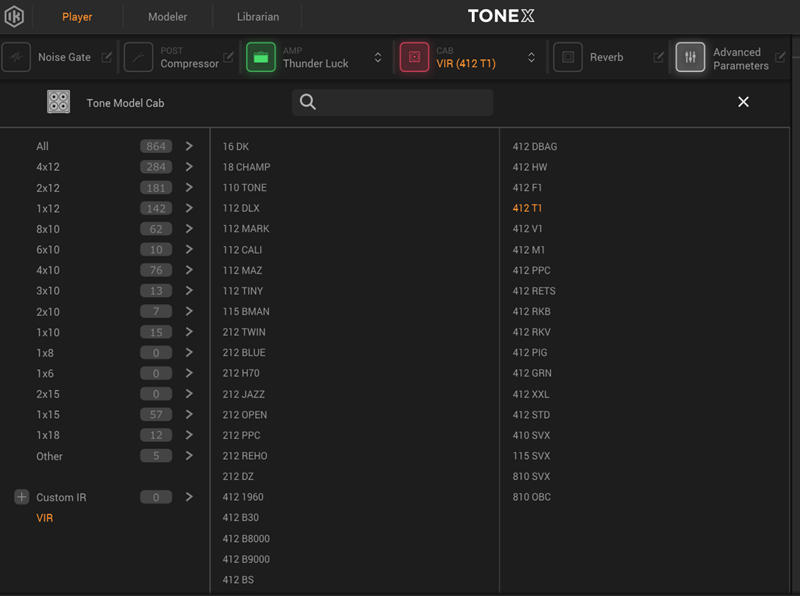Viewport: 800px width, 596px height.
Task: Expand the 1x15 category chevron
Action: 189,414
